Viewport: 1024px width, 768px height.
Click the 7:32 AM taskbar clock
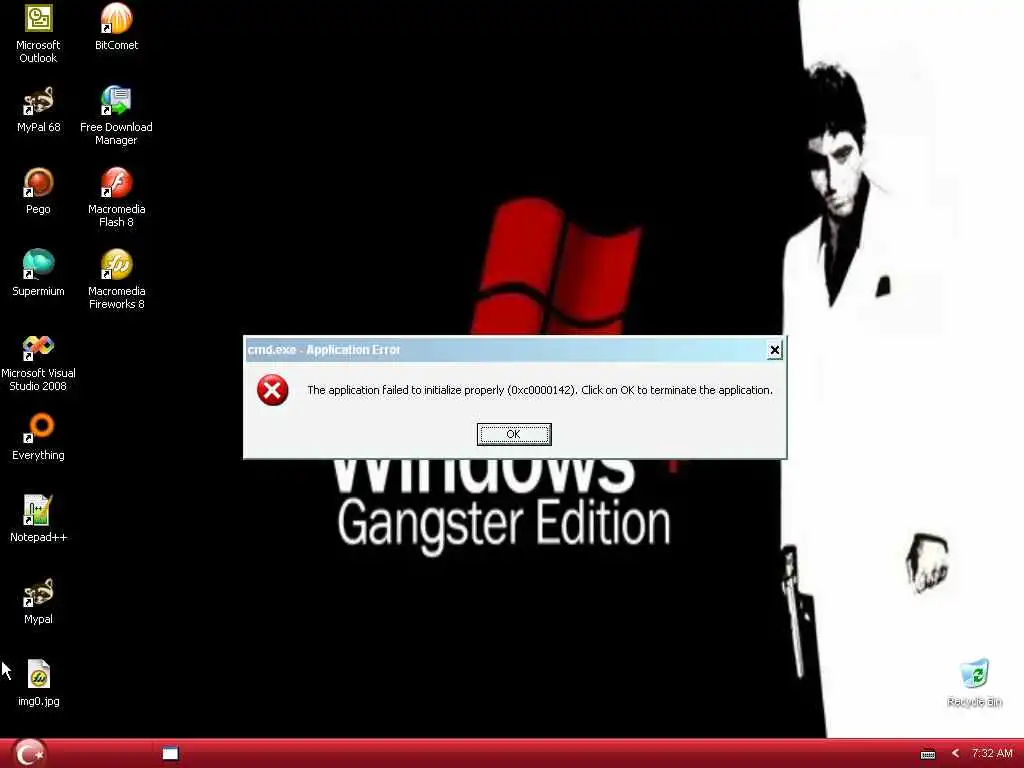click(991, 754)
